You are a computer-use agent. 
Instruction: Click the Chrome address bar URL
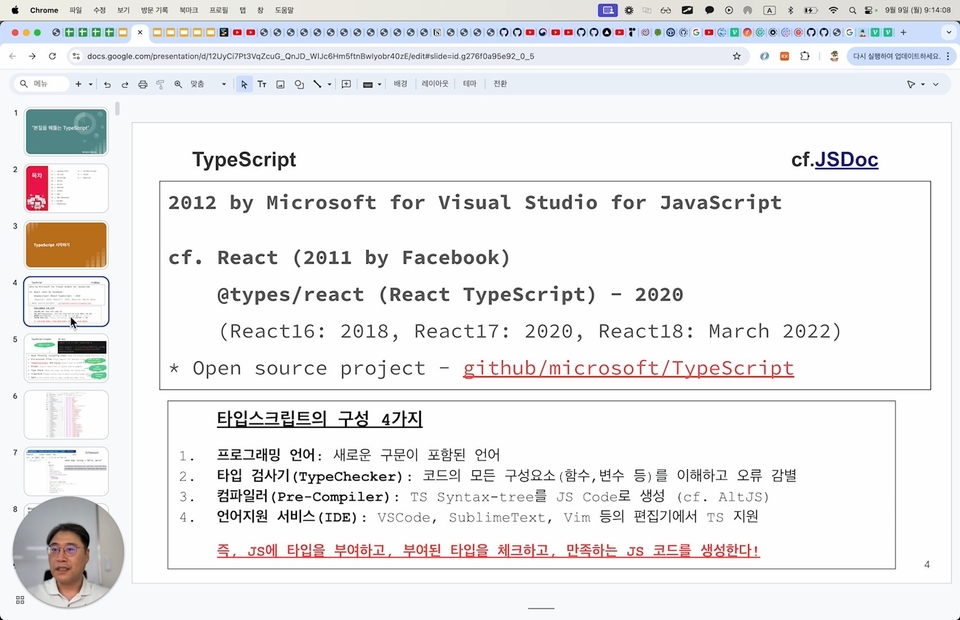click(310, 56)
